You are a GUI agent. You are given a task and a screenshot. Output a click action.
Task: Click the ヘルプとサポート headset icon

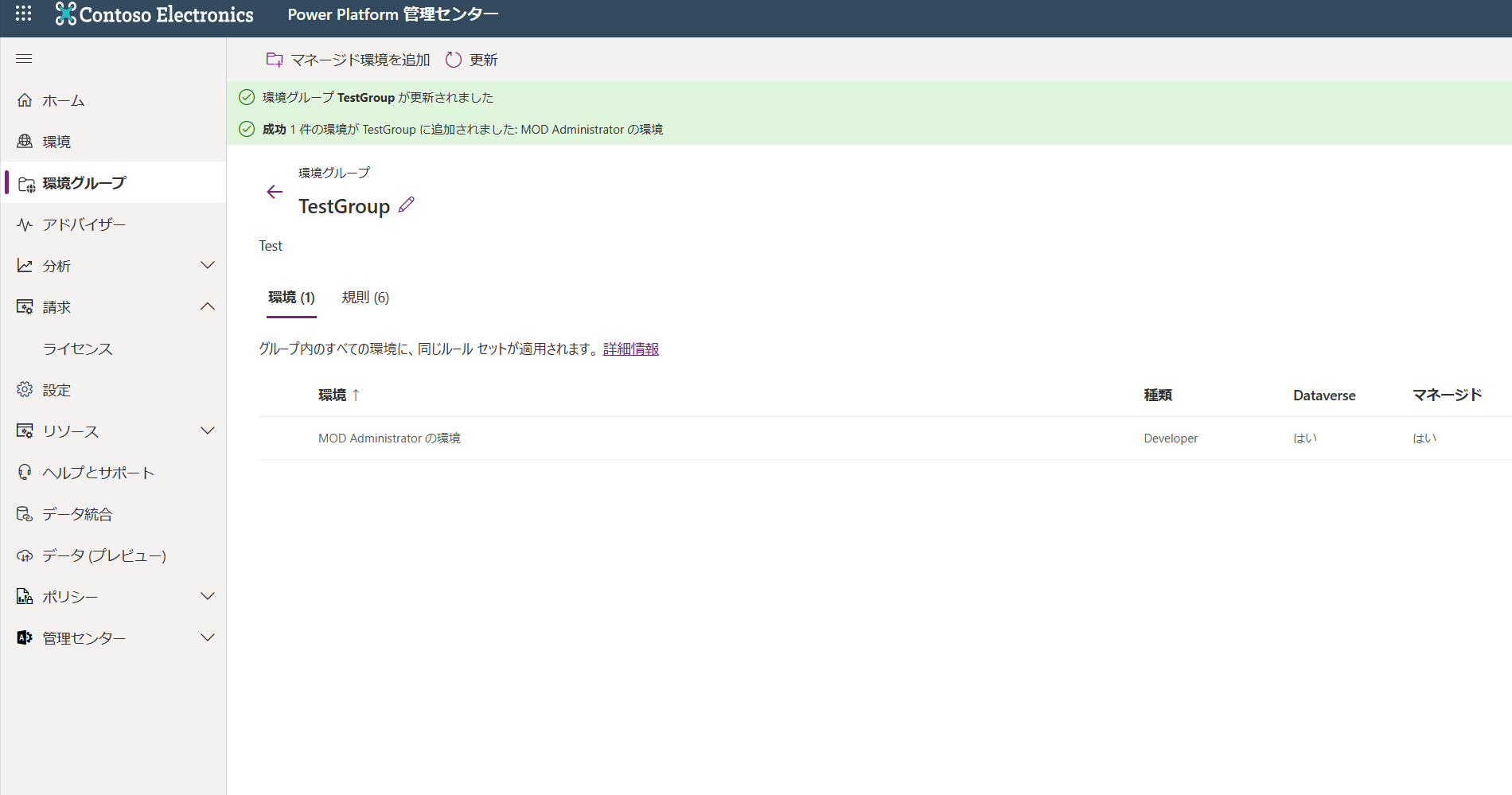pyautogui.click(x=25, y=473)
